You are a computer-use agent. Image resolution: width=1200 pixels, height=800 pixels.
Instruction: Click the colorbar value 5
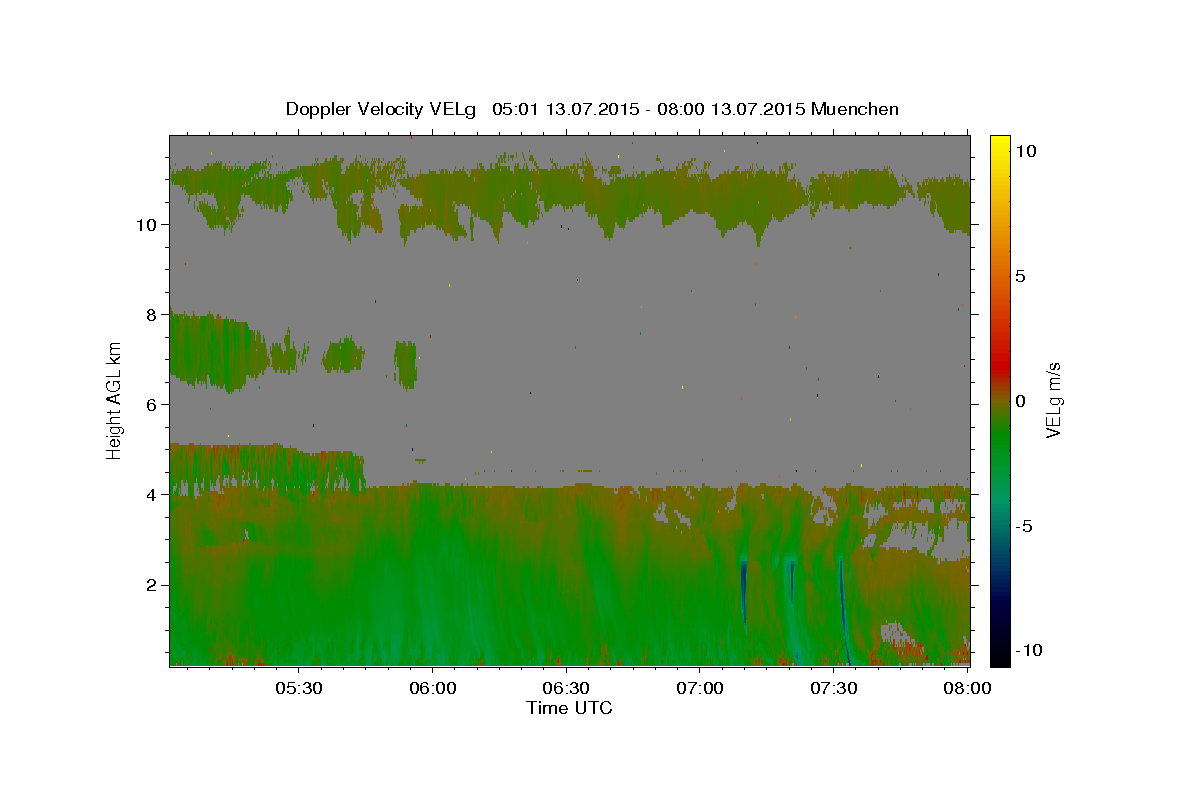click(1020, 276)
